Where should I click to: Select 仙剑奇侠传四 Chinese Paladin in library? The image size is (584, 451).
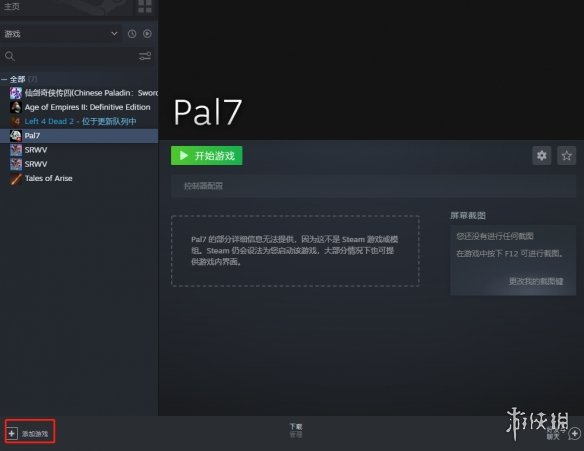(79, 93)
